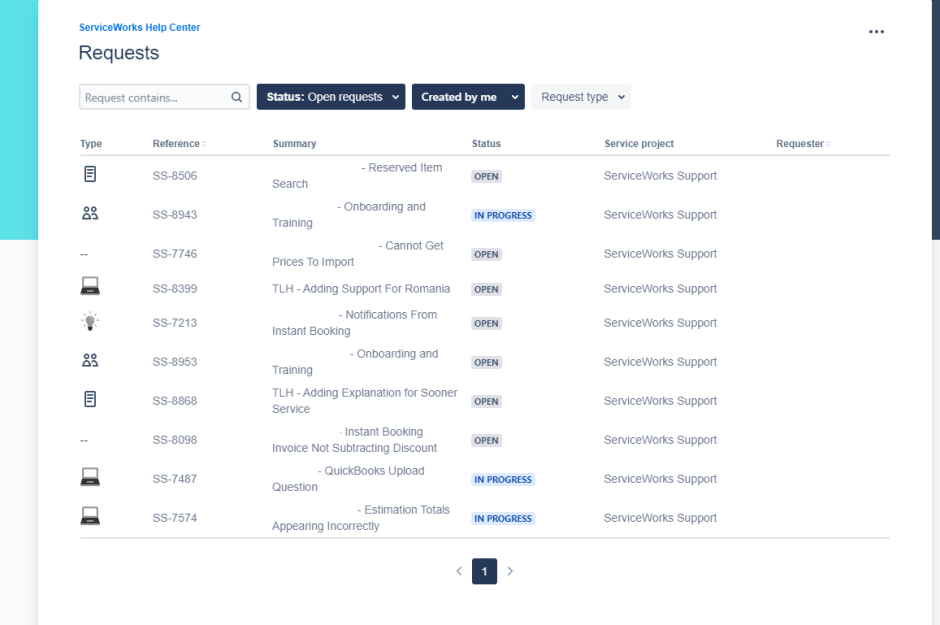Select page 1 in pagination
940x625 pixels.
pyautogui.click(x=484, y=571)
